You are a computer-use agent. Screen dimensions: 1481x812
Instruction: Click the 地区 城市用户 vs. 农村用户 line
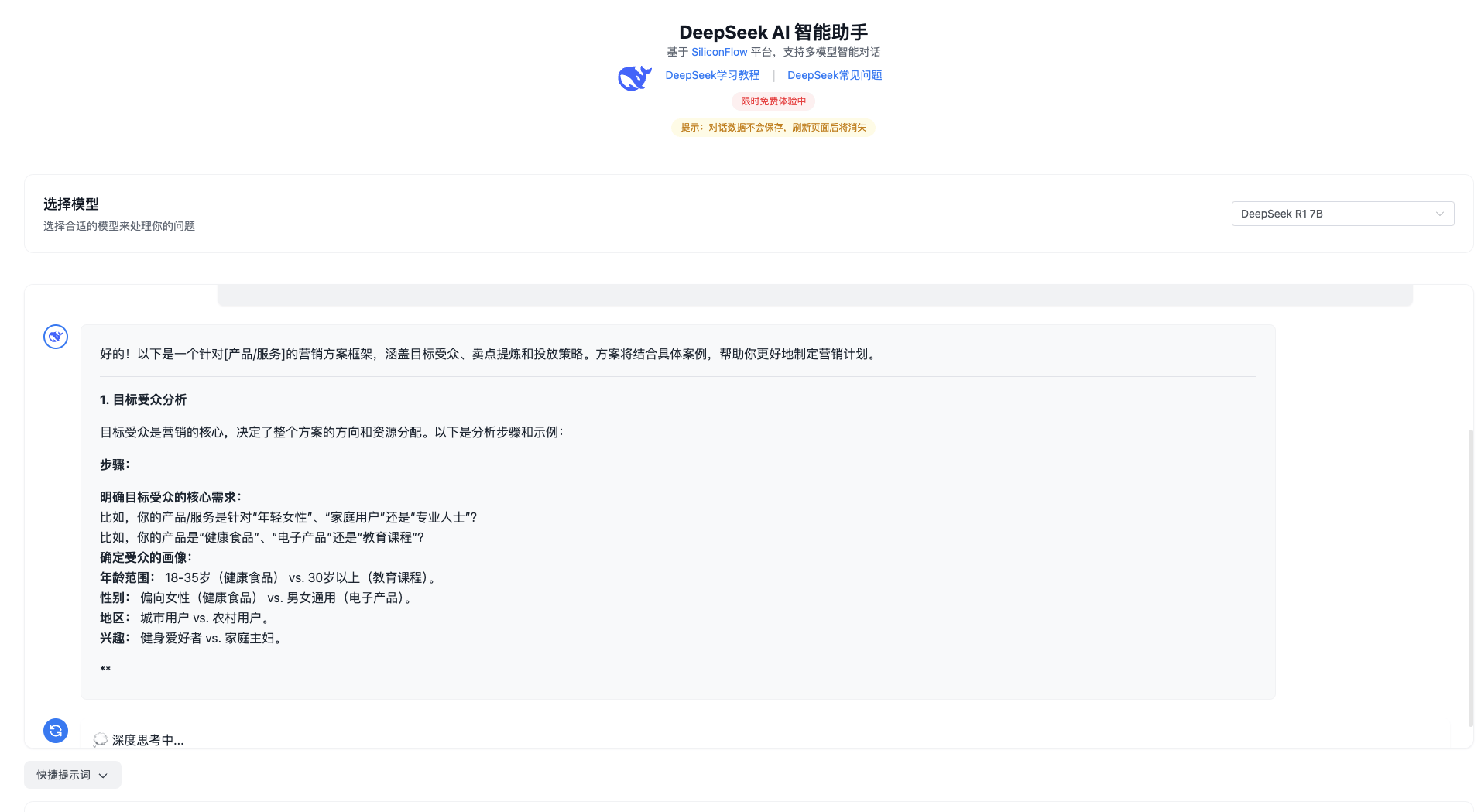pyautogui.click(x=187, y=618)
